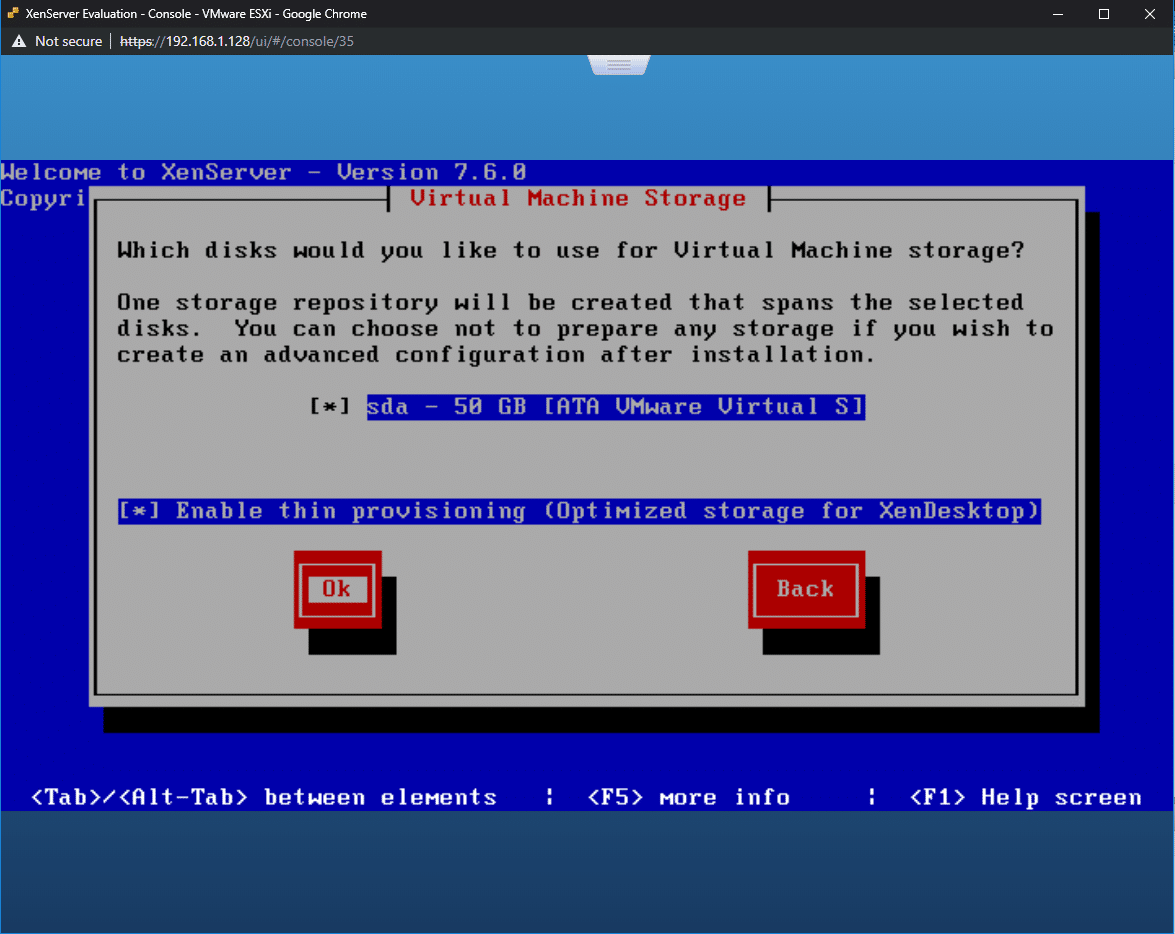The image size is (1175, 934).
Task: Open the VMware console toolbar pull-down handle
Action: click(619, 65)
